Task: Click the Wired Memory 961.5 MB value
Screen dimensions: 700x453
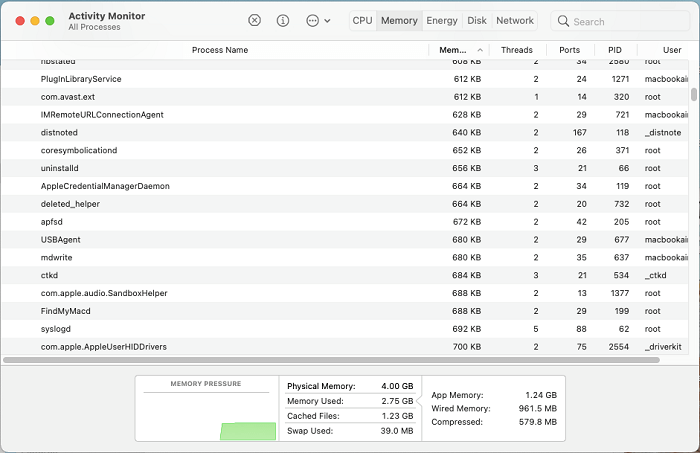Action: [x=538, y=408]
